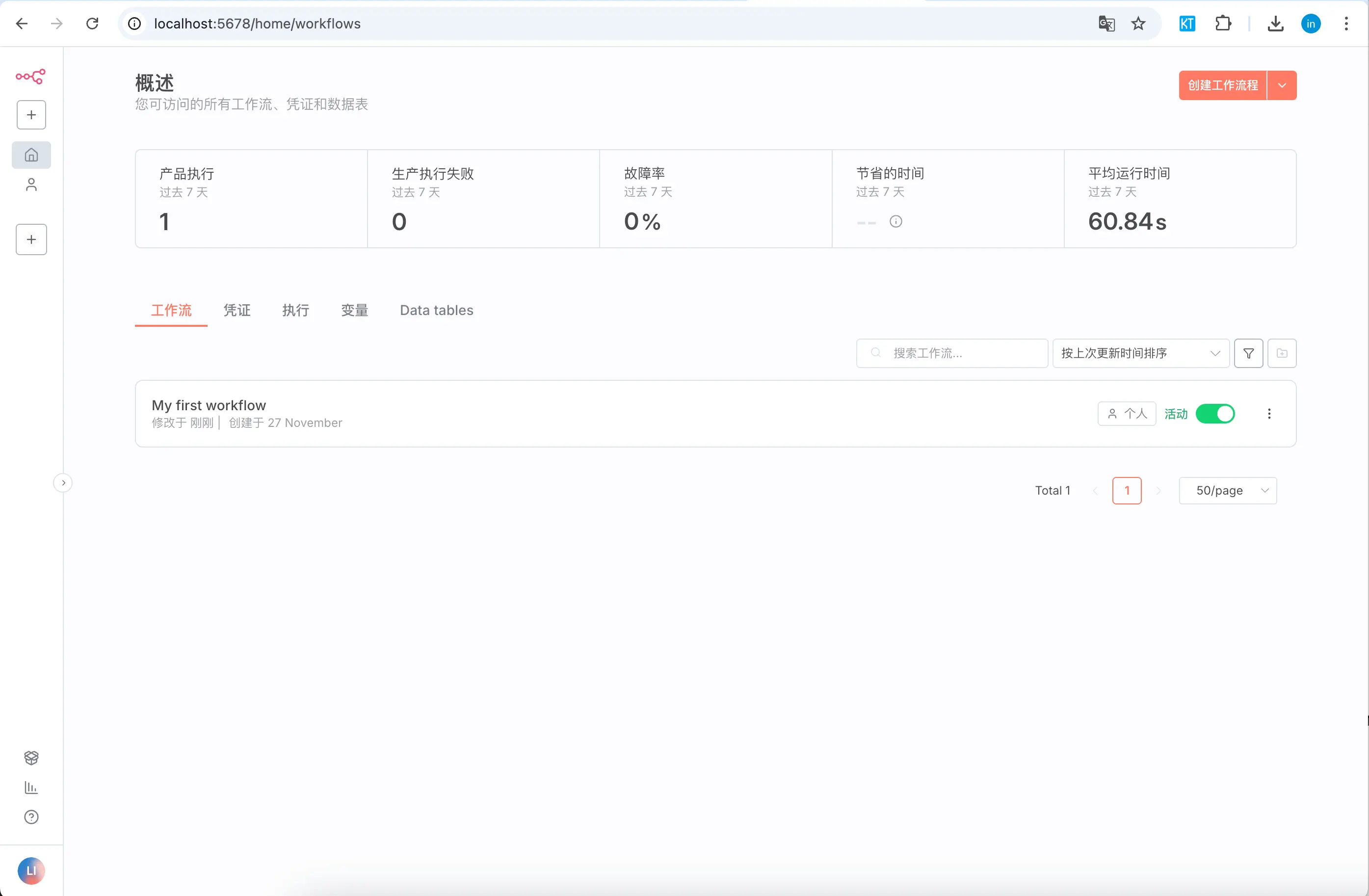Open My first workflow entry
This screenshot has width=1369, height=896.
pyautogui.click(x=209, y=405)
